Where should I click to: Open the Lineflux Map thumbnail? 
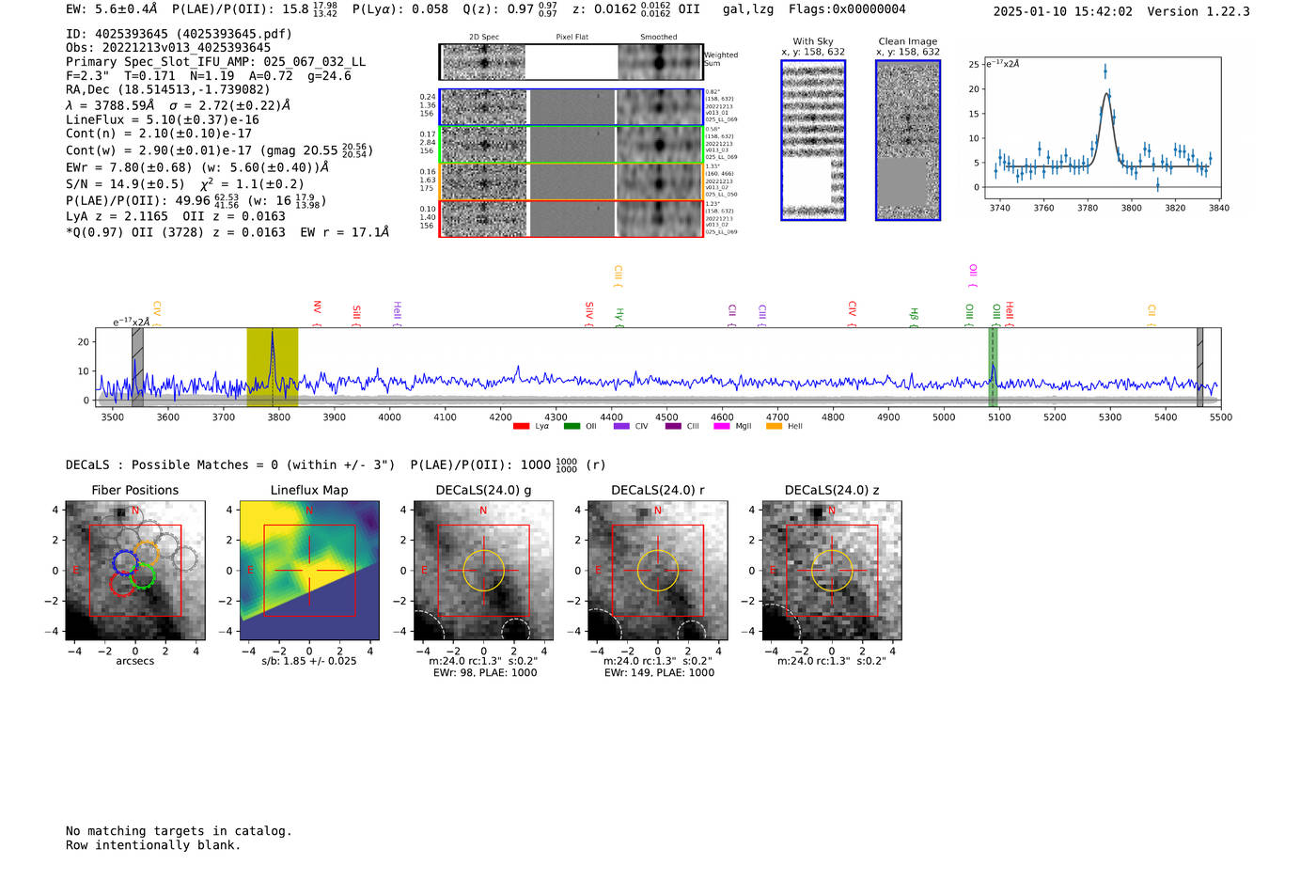[x=309, y=571]
